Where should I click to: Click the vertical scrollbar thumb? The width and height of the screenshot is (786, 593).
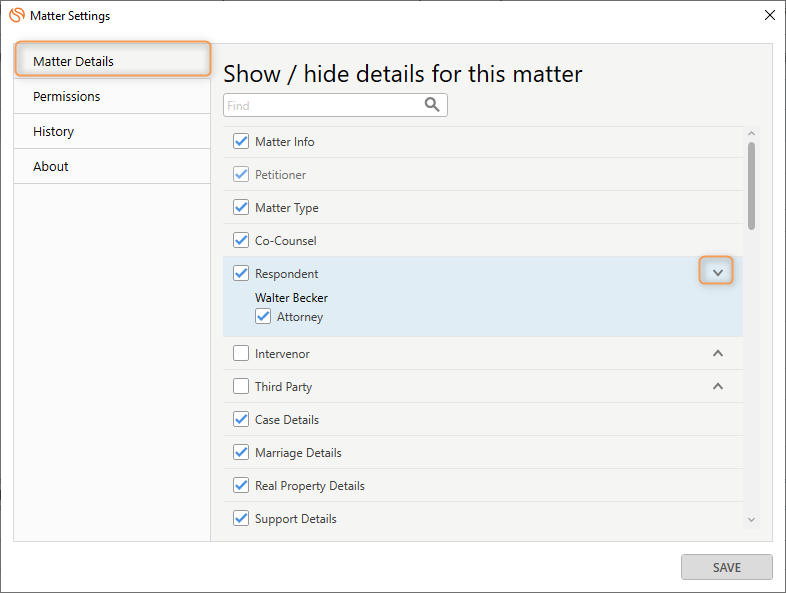click(x=751, y=186)
